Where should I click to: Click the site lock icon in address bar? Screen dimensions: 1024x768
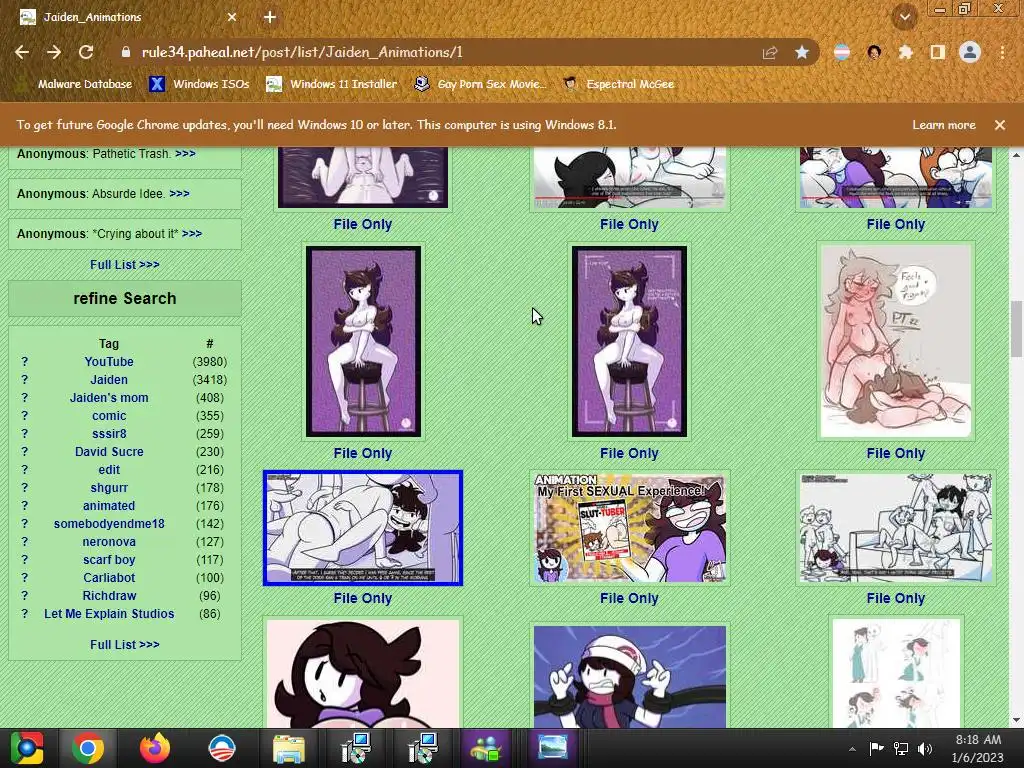click(x=126, y=52)
